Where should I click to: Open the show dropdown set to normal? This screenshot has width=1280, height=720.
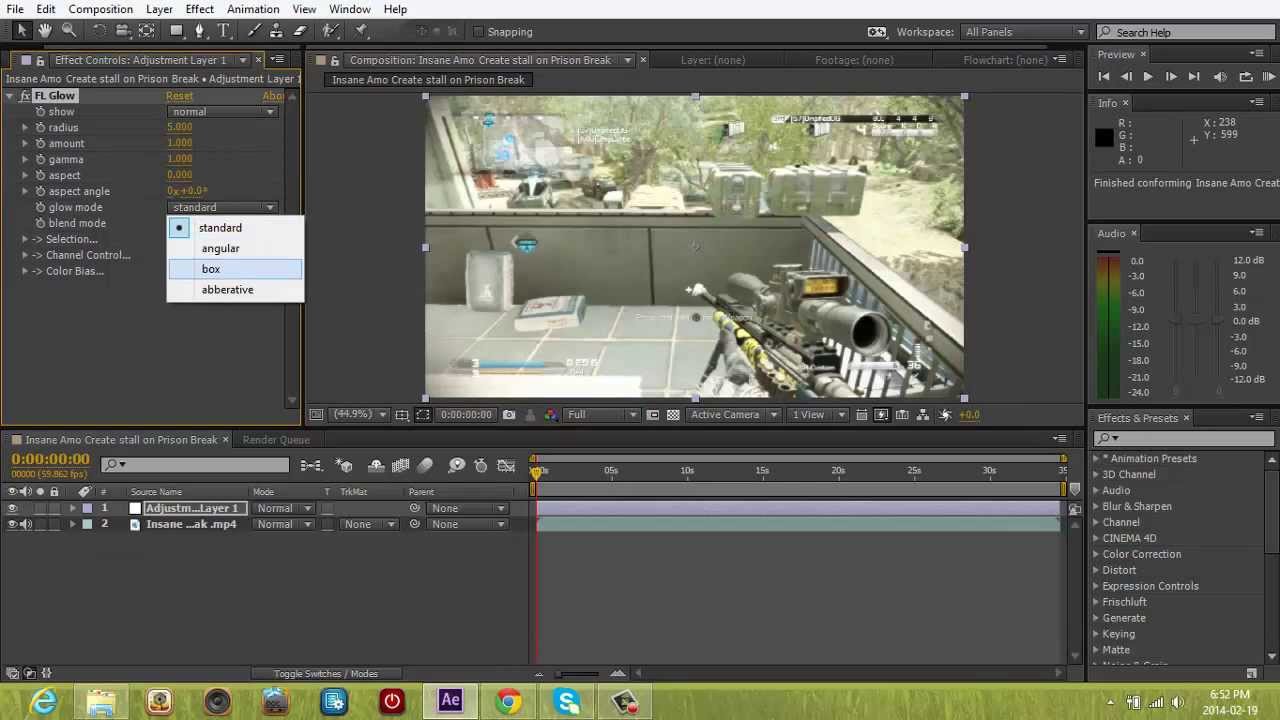tap(223, 112)
